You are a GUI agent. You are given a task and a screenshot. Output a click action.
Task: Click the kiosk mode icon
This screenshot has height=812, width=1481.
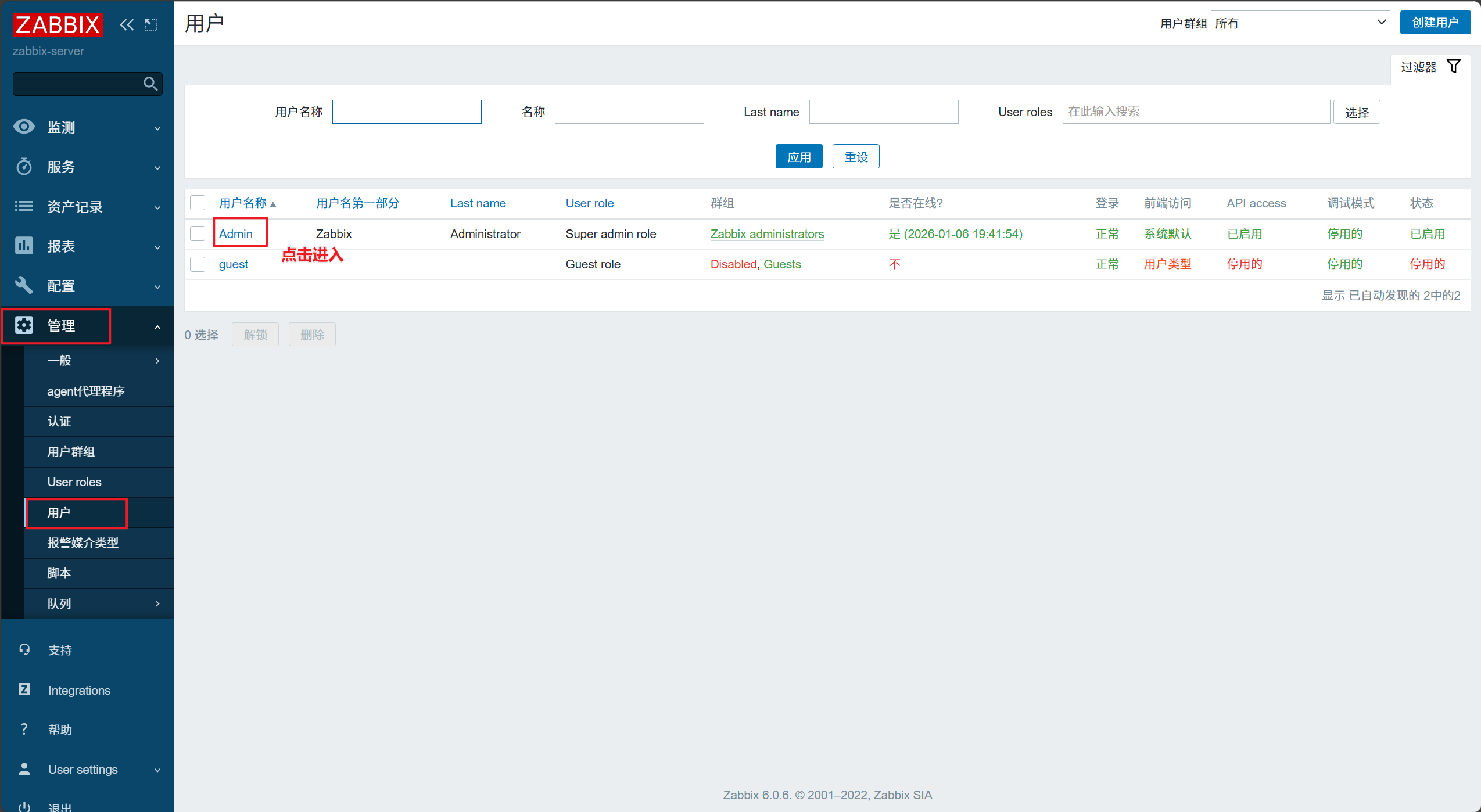[x=151, y=24]
